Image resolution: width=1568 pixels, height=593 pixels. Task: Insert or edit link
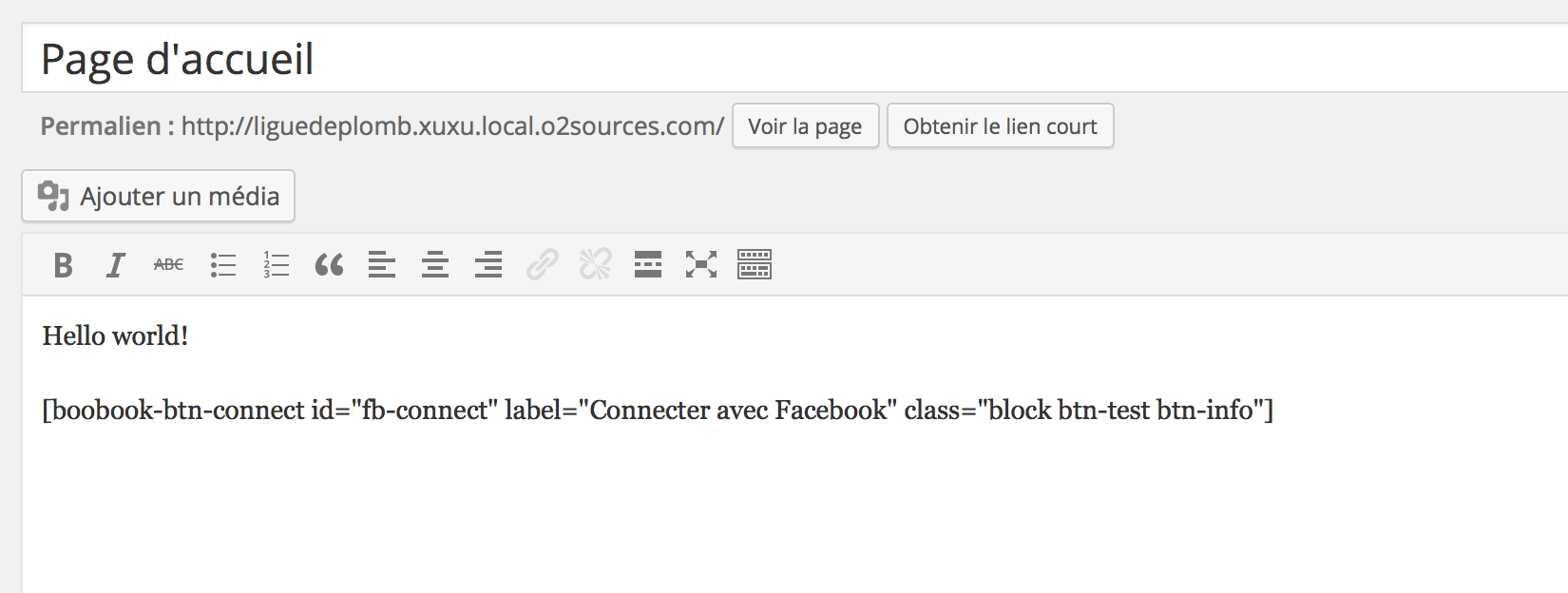point(542,265)
